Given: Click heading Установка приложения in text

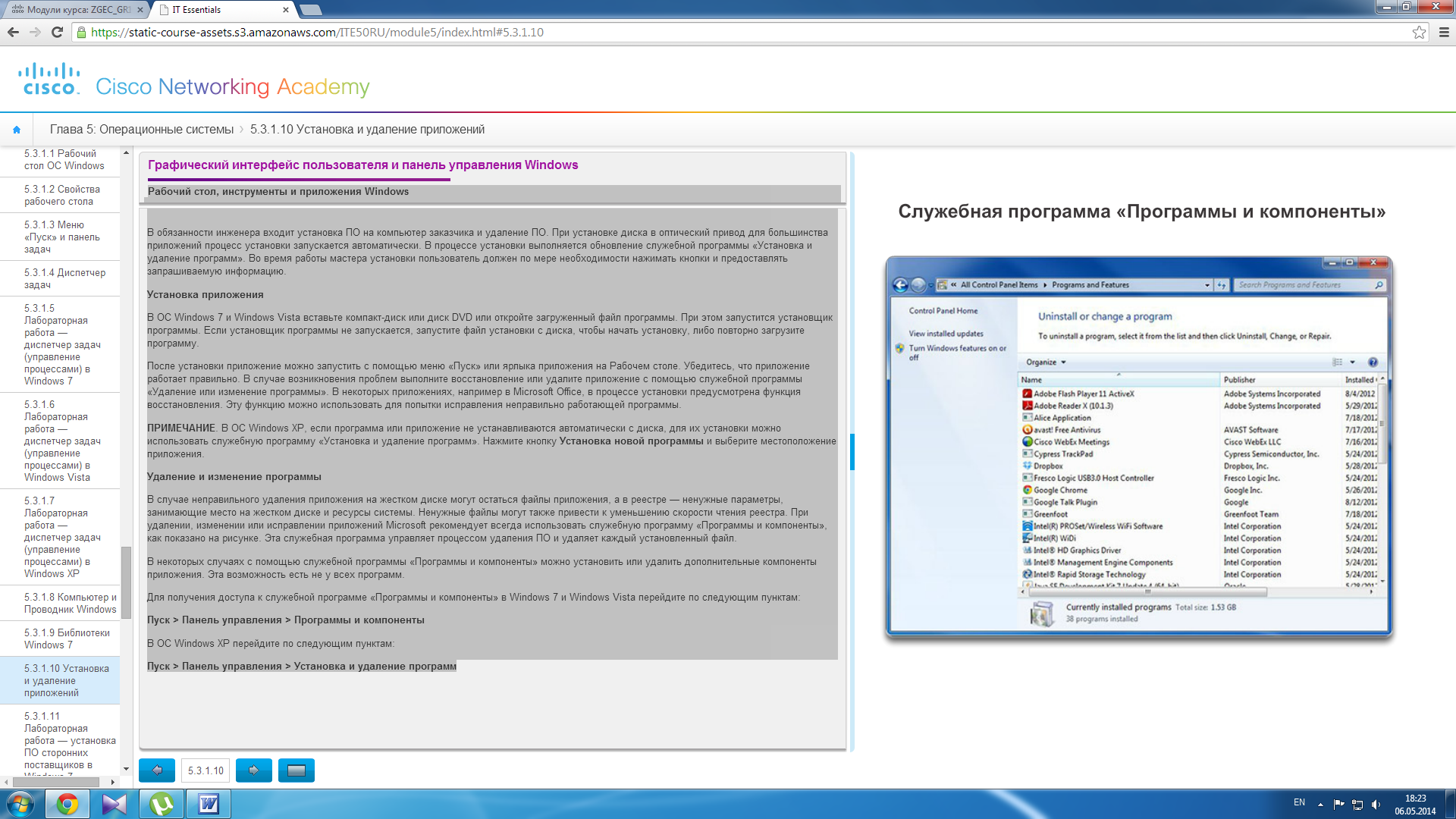Looking at the screenshot, I should (x=206, y=294).
